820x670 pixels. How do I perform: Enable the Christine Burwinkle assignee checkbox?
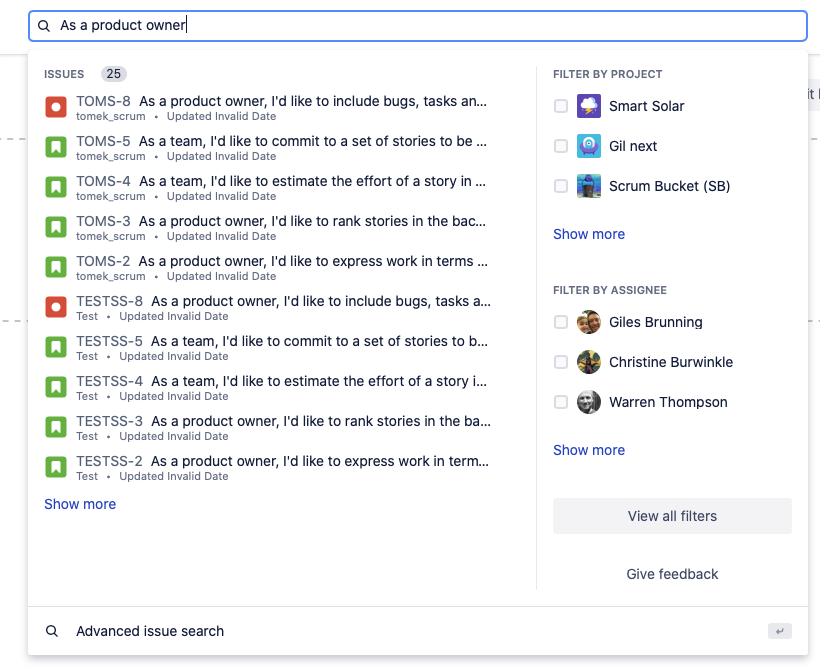tap(561, 362)
